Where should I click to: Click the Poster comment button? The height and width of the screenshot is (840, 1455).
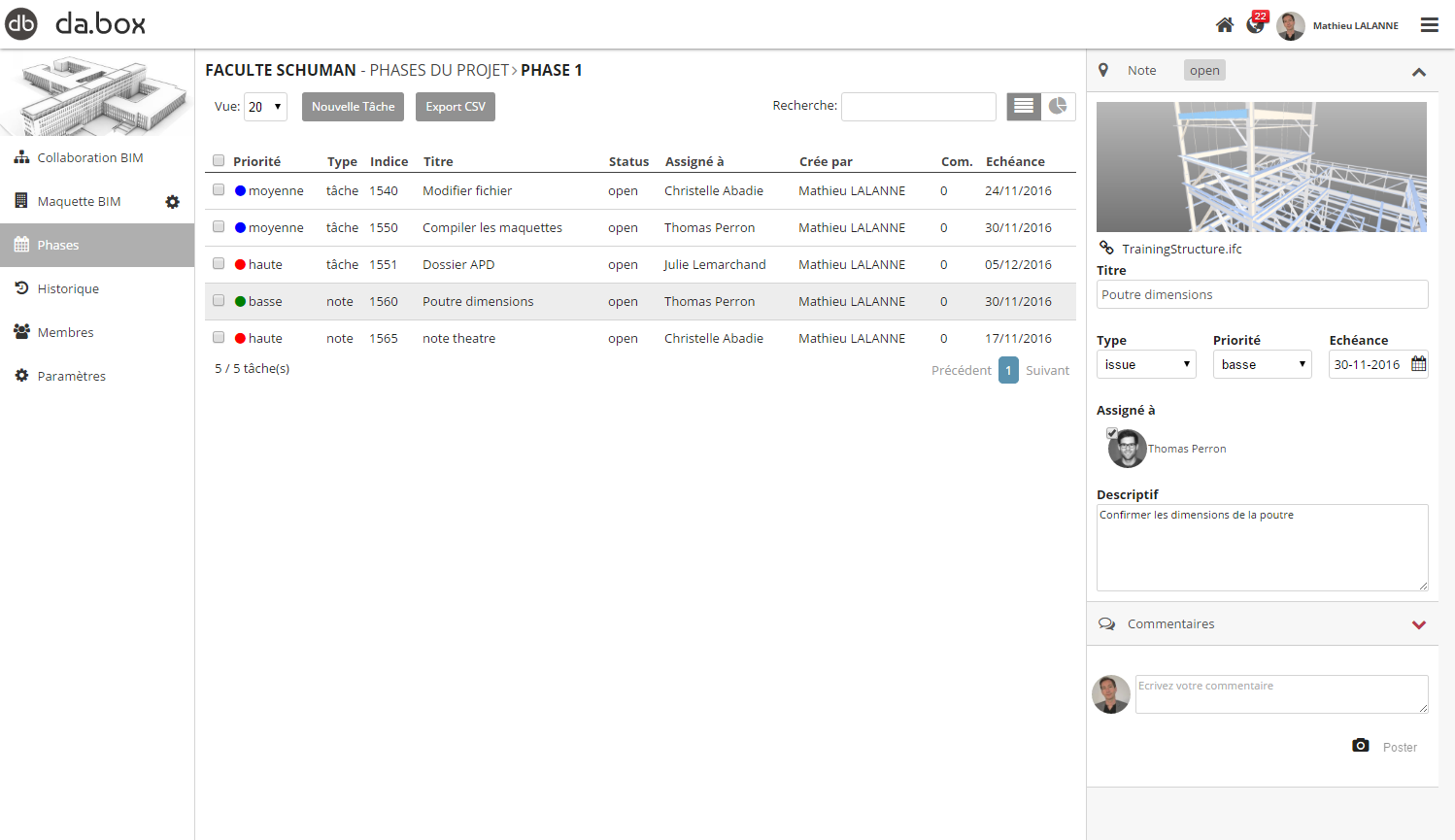[x=1400, y=747]
